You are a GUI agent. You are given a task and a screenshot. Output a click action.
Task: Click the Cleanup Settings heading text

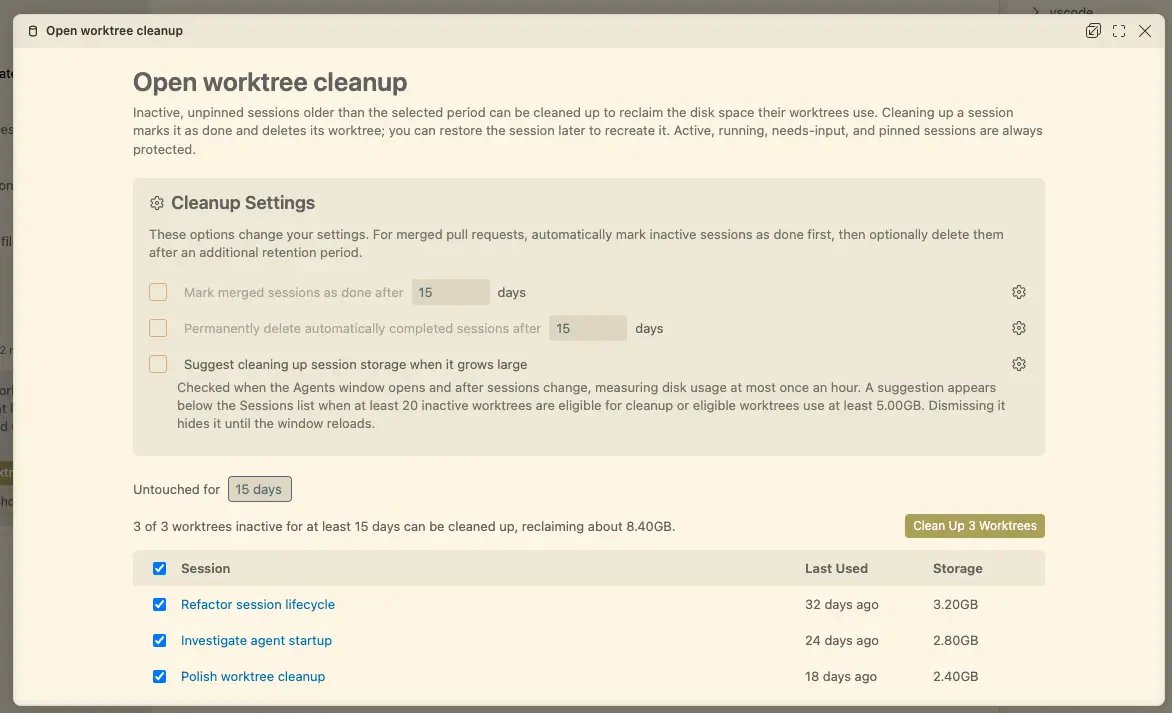click(x=243, y=203)
